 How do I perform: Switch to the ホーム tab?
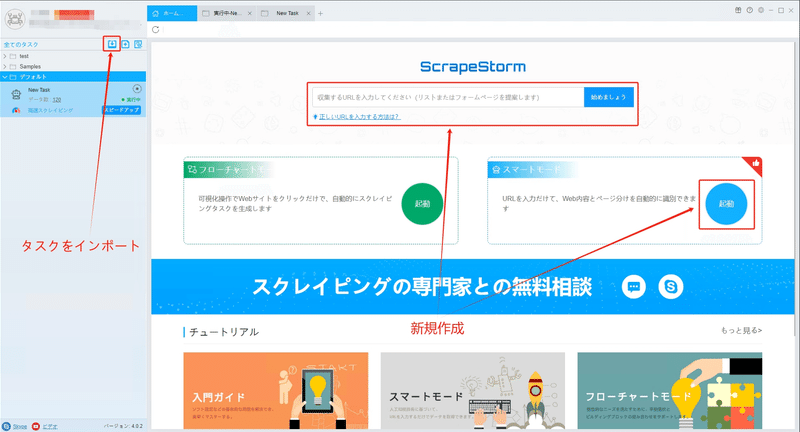(x=172, y=14)
